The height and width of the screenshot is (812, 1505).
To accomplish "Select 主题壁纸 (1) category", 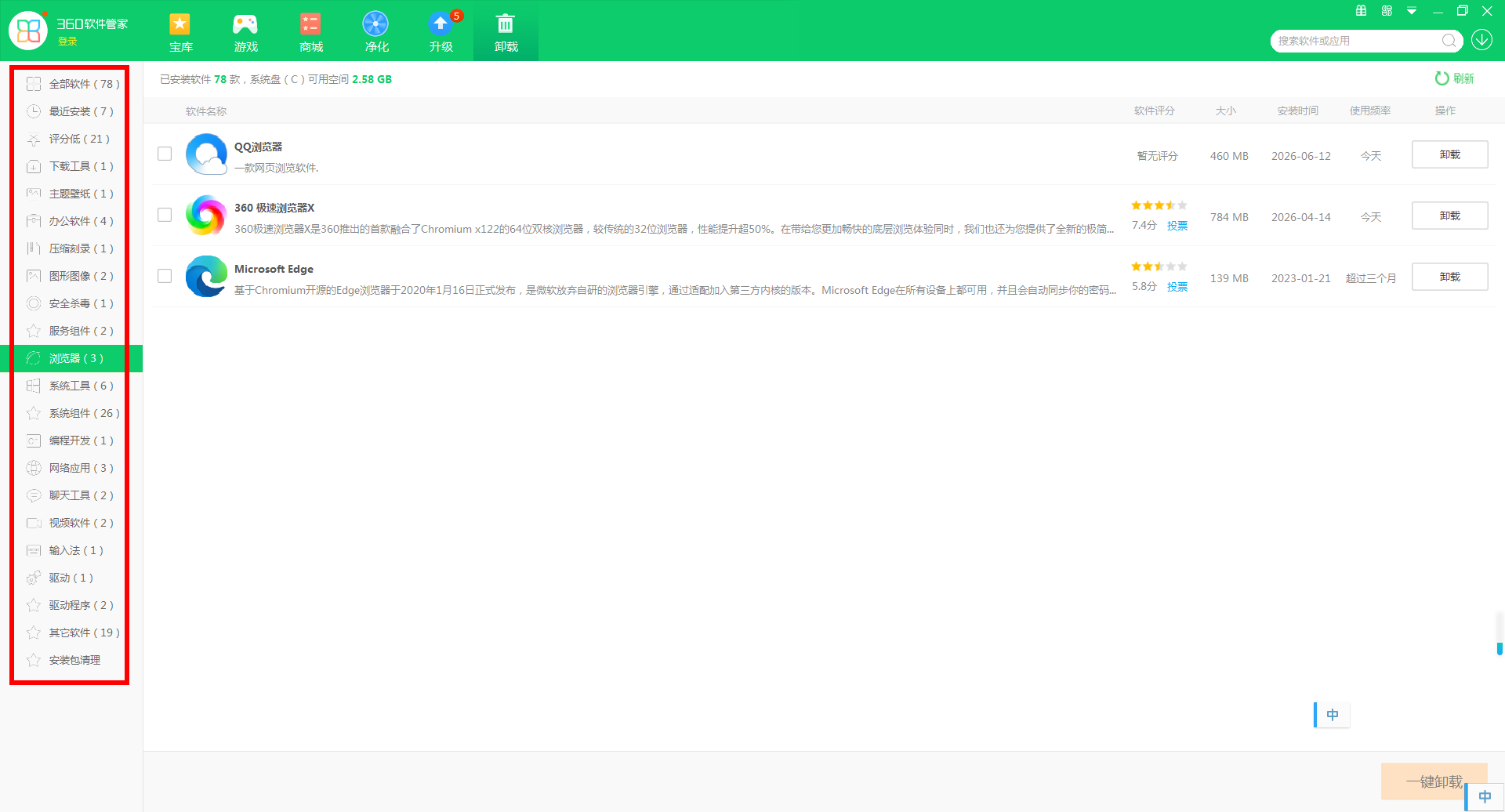I will click(71, 194).
